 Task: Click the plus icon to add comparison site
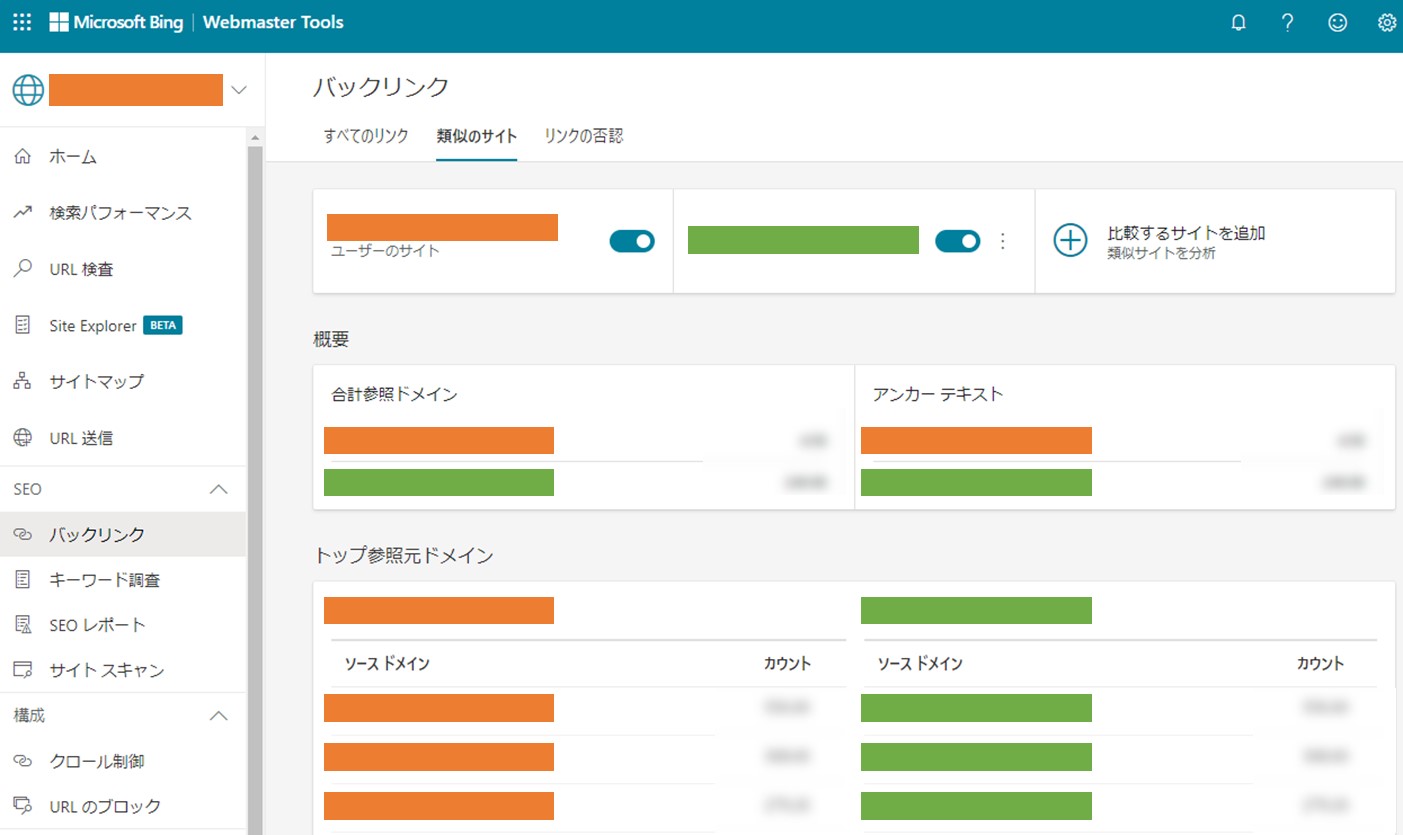click(1071, 241)
